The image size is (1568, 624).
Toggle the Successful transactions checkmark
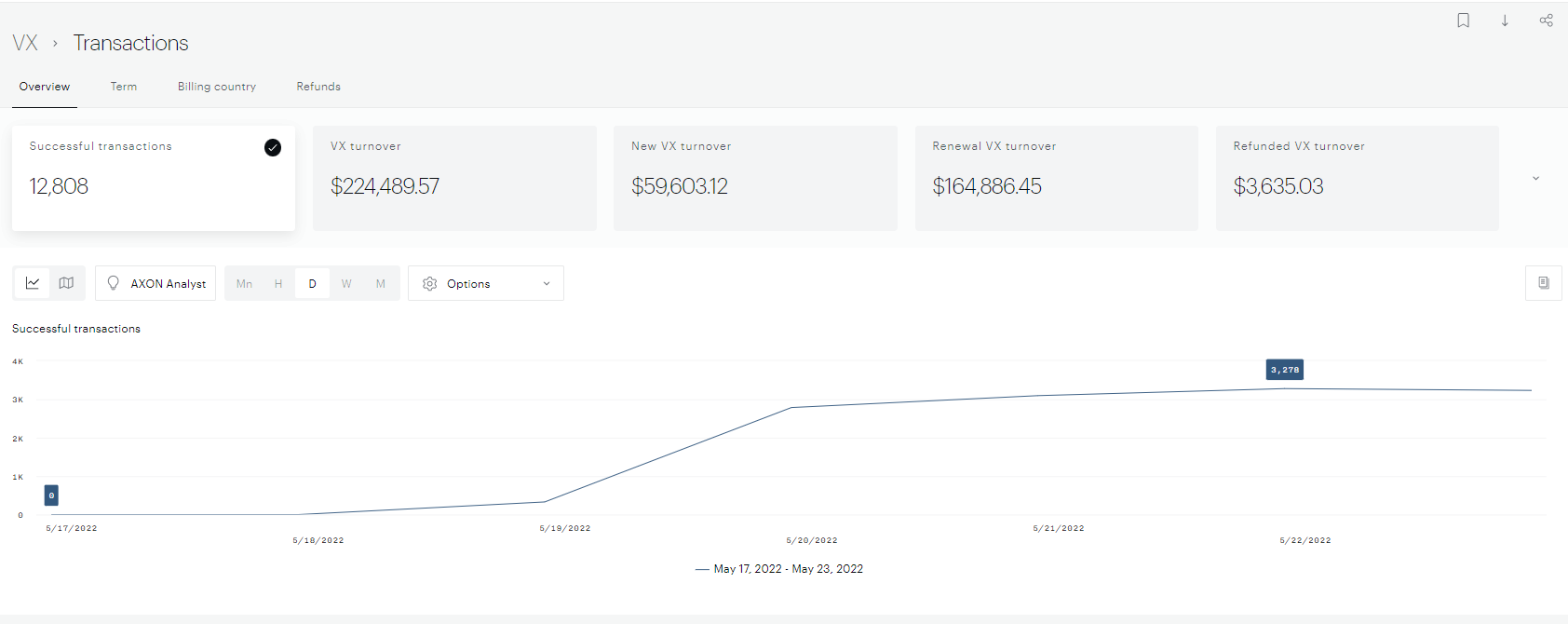tap(273, 147)
